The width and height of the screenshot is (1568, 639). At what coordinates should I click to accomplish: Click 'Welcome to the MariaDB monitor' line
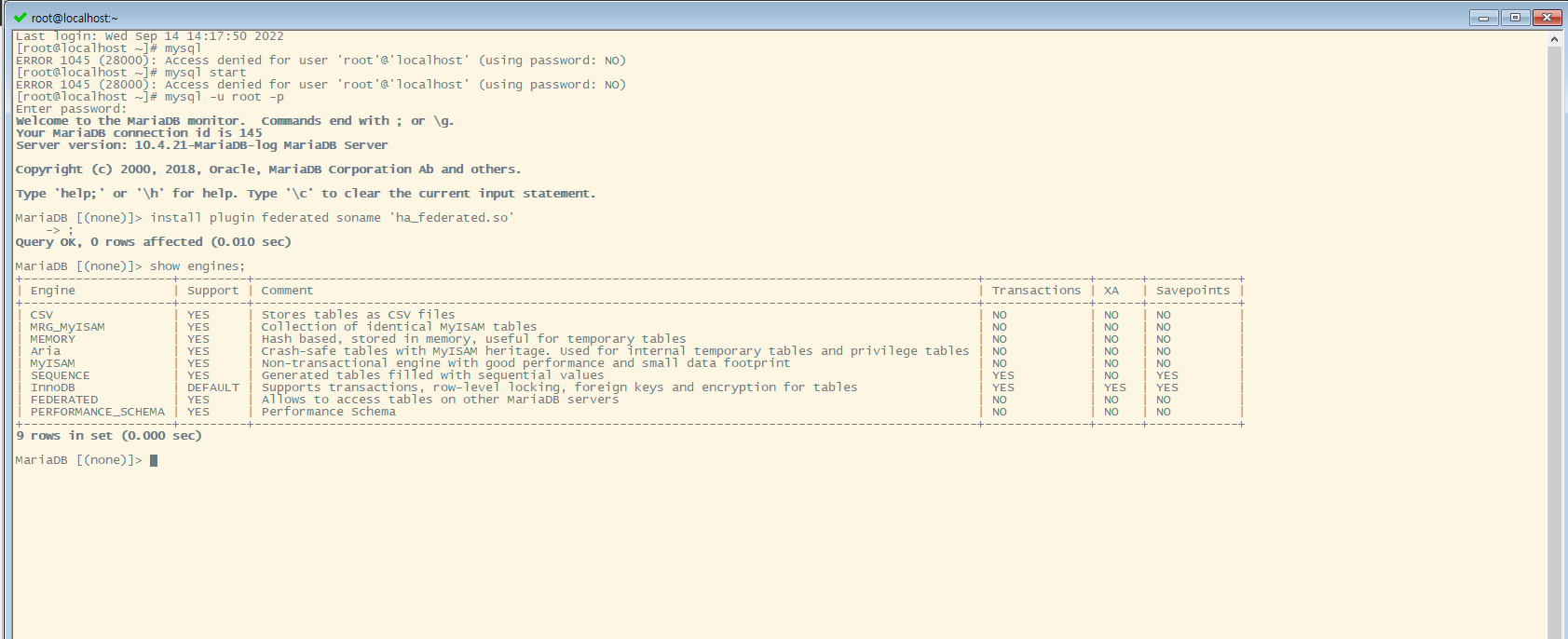pyautogui.click(x=235, y=121)
